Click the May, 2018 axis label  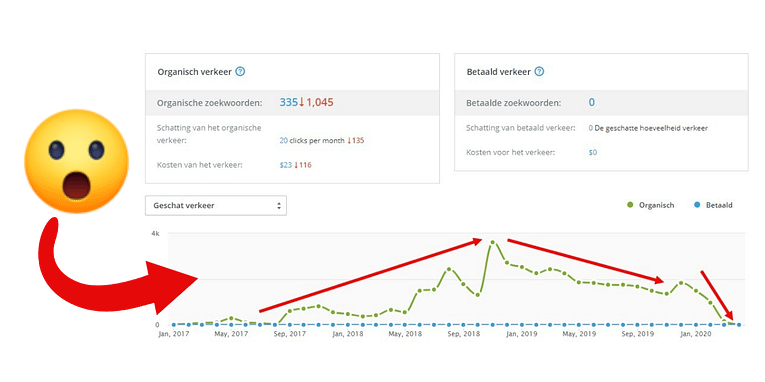[405, 335]
